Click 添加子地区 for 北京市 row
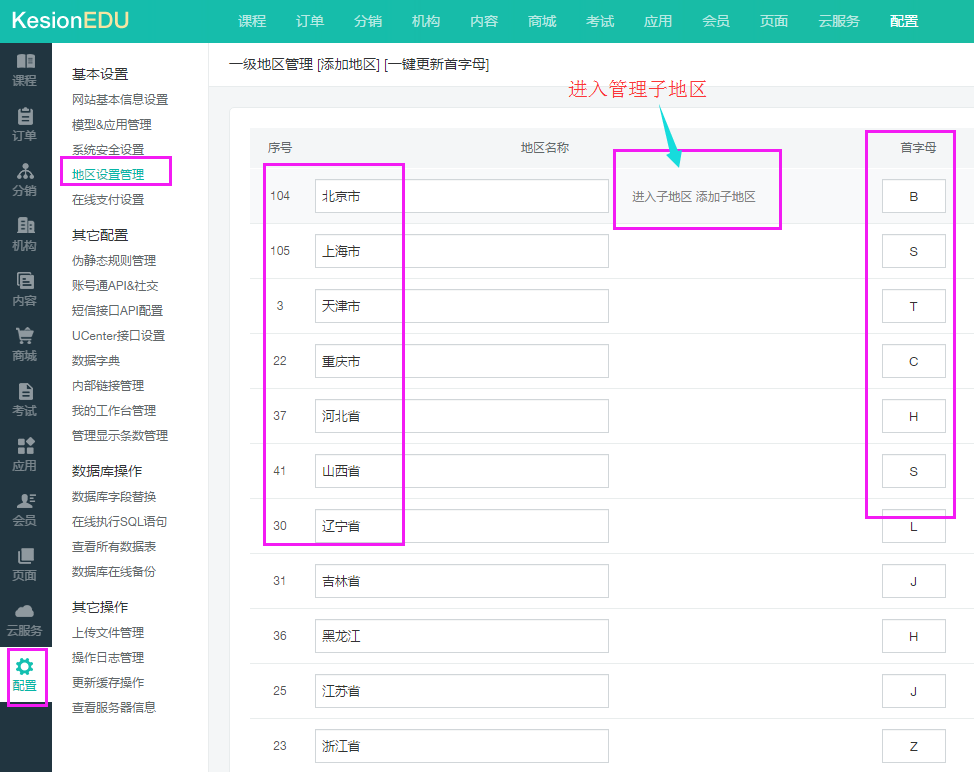 point(725,197)
